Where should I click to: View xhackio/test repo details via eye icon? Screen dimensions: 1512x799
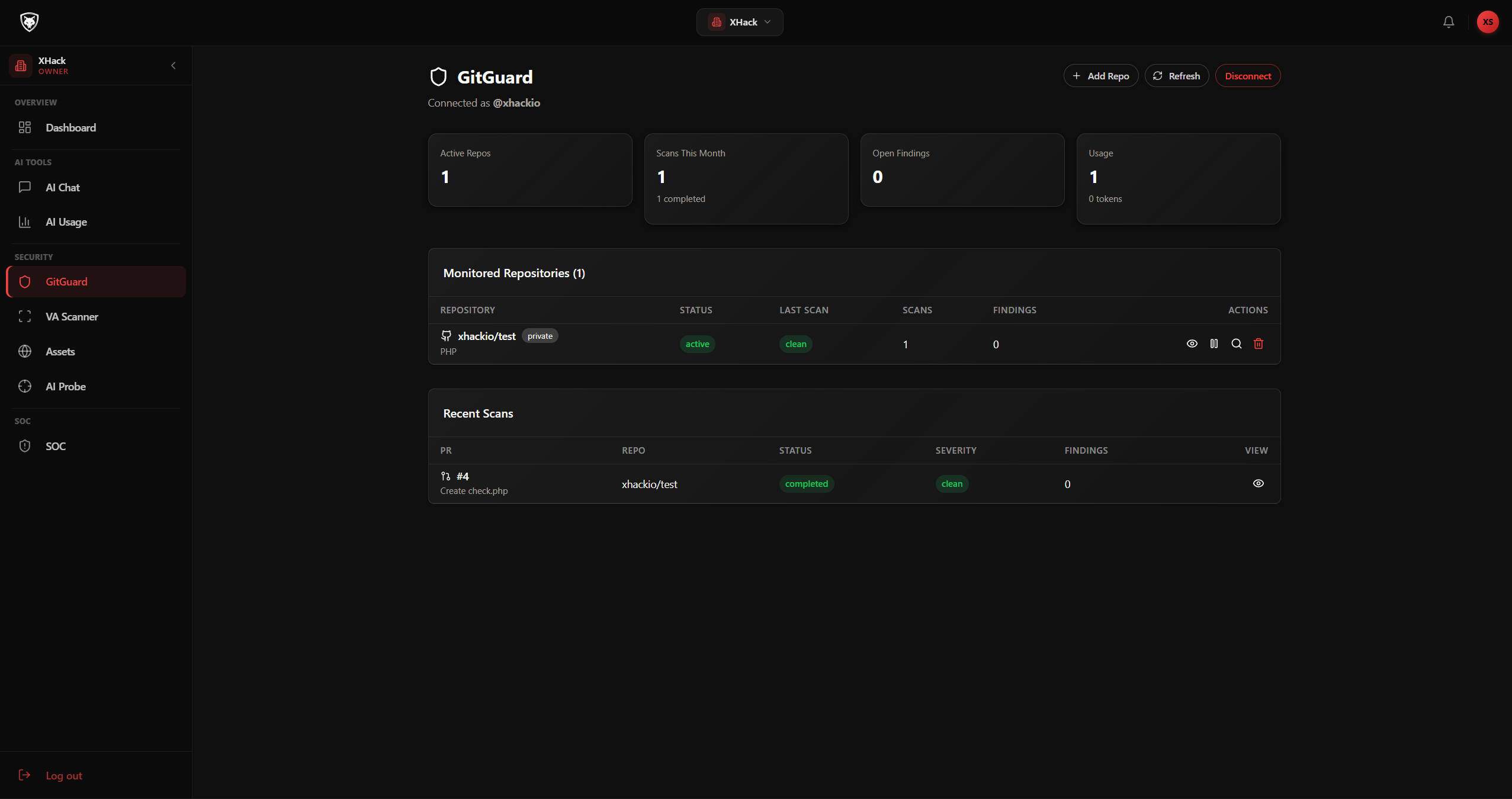1192,344
